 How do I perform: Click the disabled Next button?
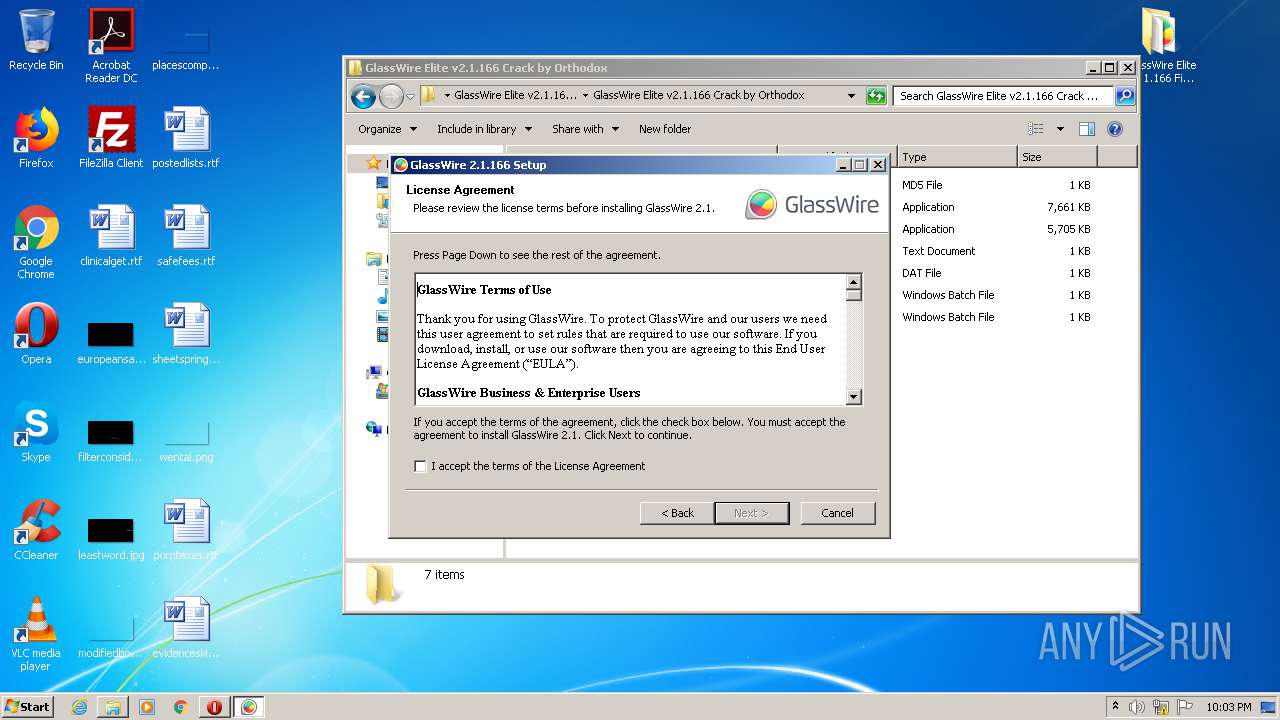coord(751,513)
